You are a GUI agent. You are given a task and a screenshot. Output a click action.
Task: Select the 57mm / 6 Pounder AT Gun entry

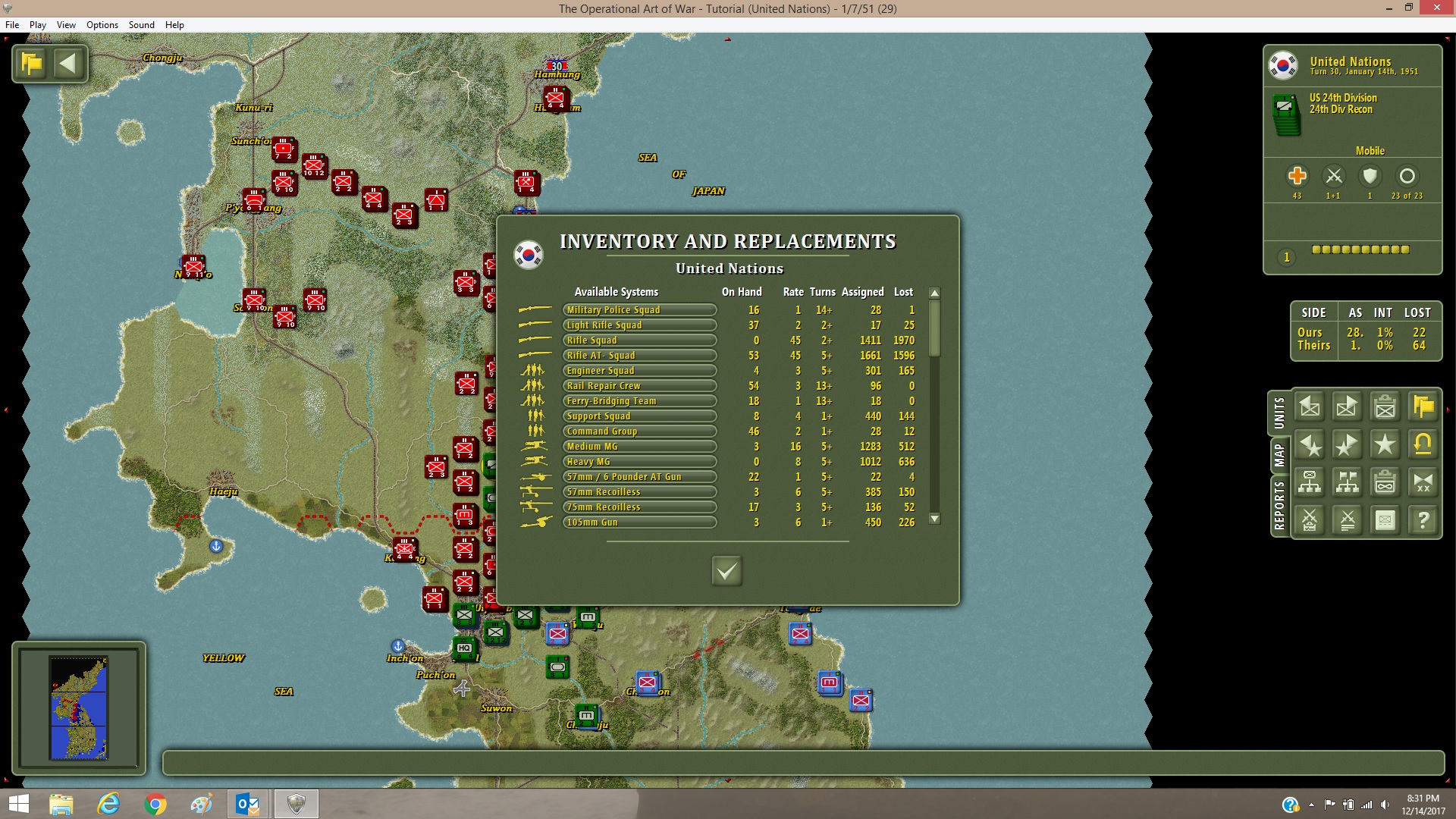coord(639,477)
